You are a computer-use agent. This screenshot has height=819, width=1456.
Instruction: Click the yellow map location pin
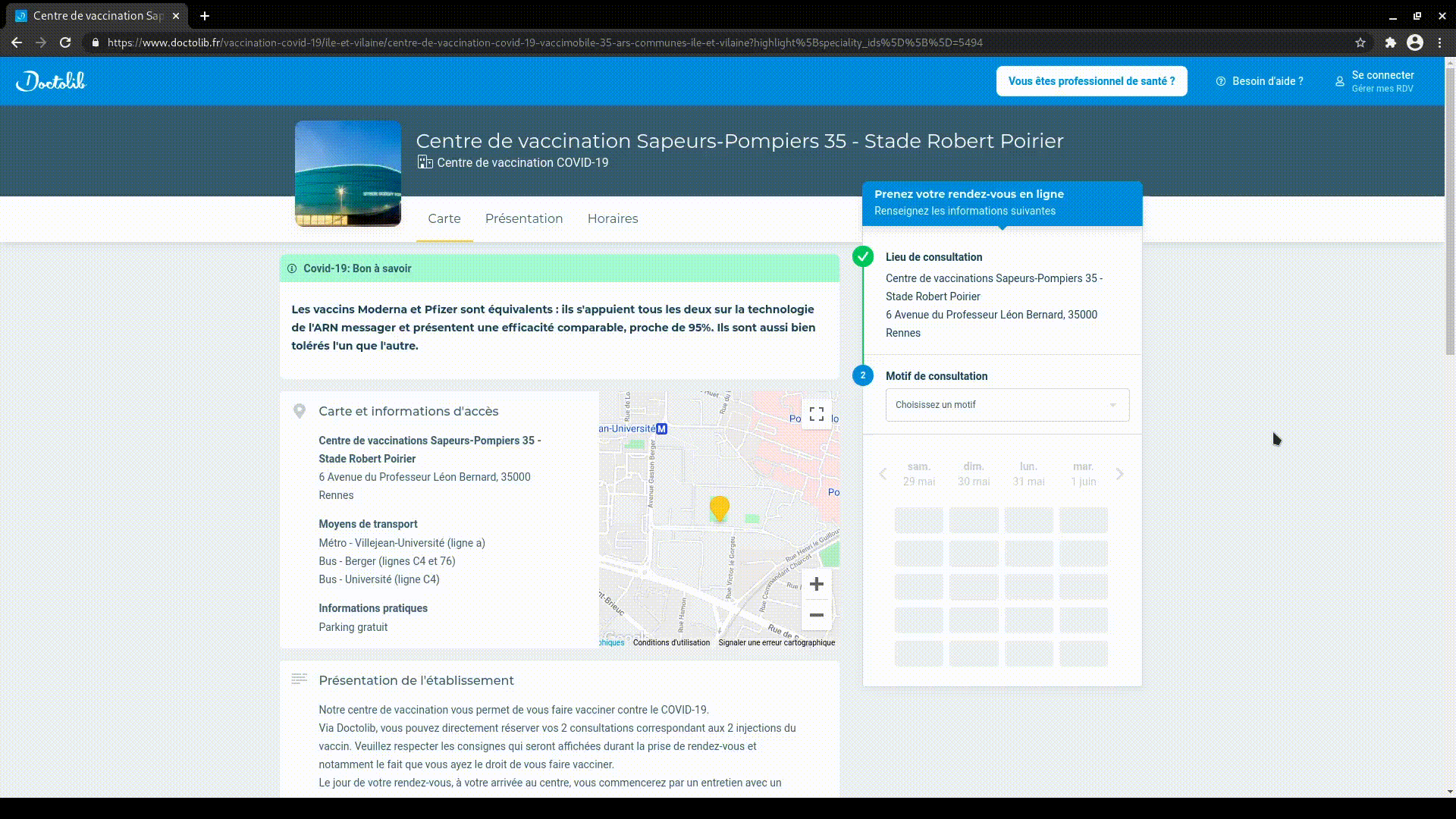point(719,507)
